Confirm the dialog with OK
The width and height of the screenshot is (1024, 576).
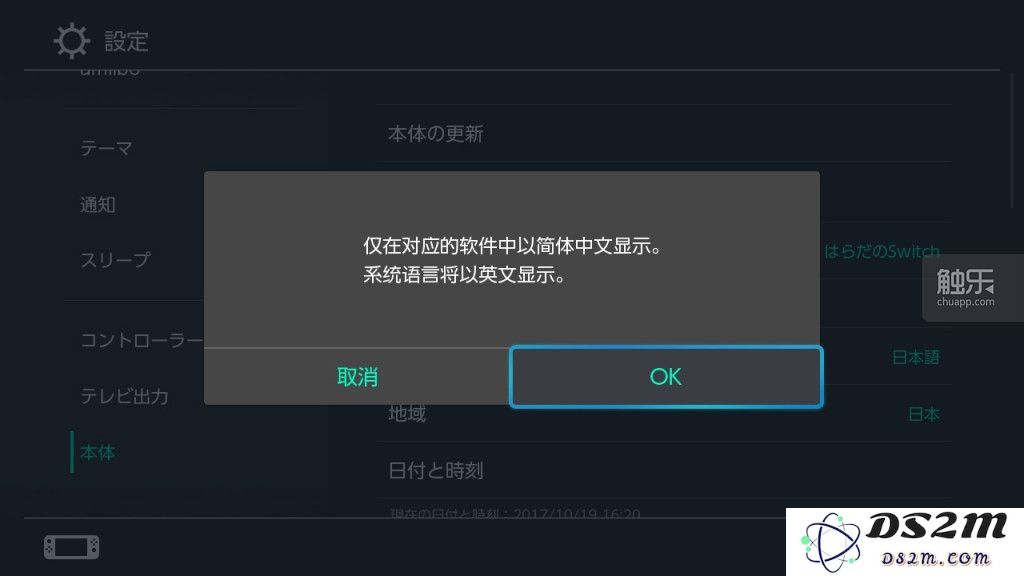[x=665, y=377]
